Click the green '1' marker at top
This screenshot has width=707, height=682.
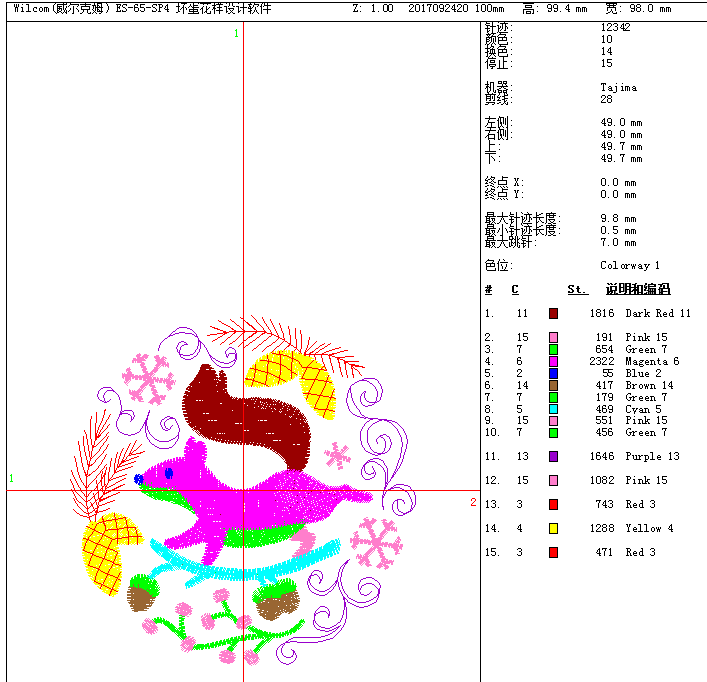(236, 34)
